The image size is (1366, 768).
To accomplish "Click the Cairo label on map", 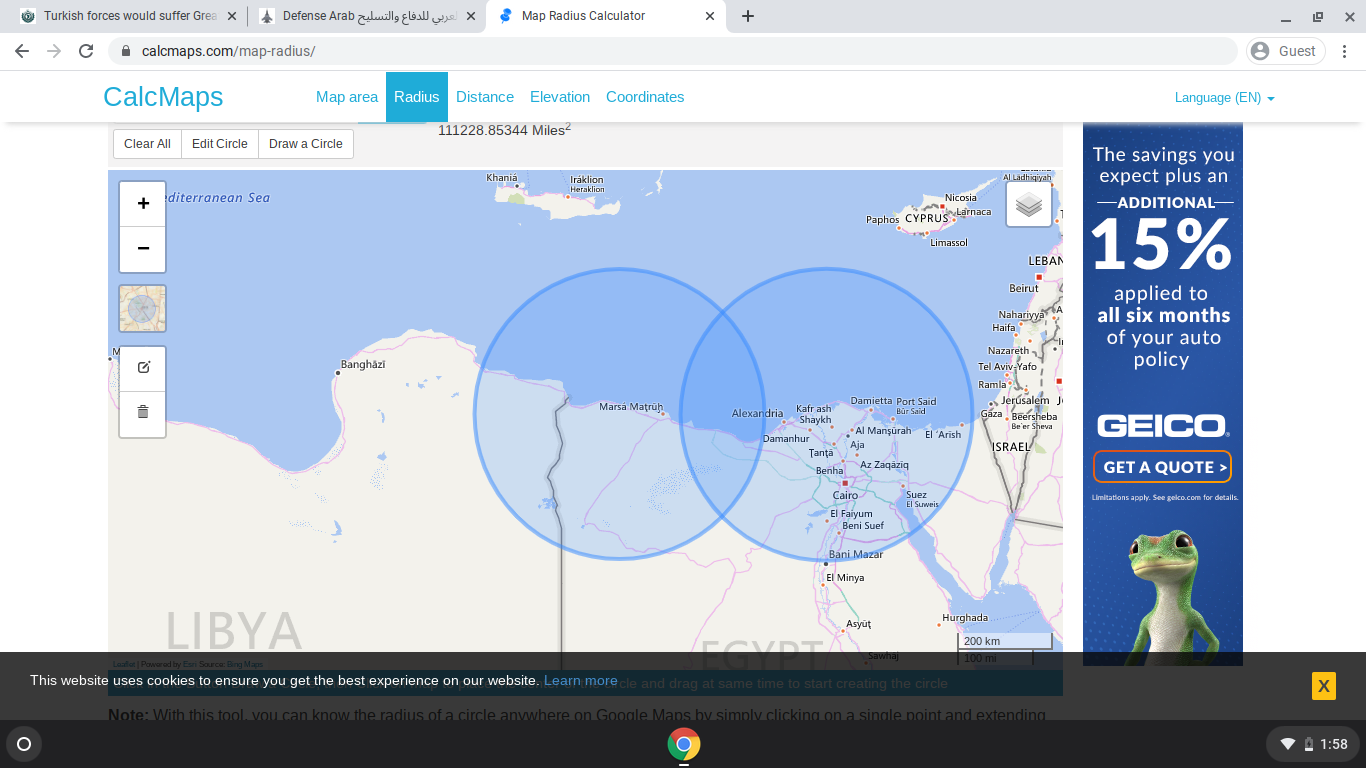I will coord(845,495).
